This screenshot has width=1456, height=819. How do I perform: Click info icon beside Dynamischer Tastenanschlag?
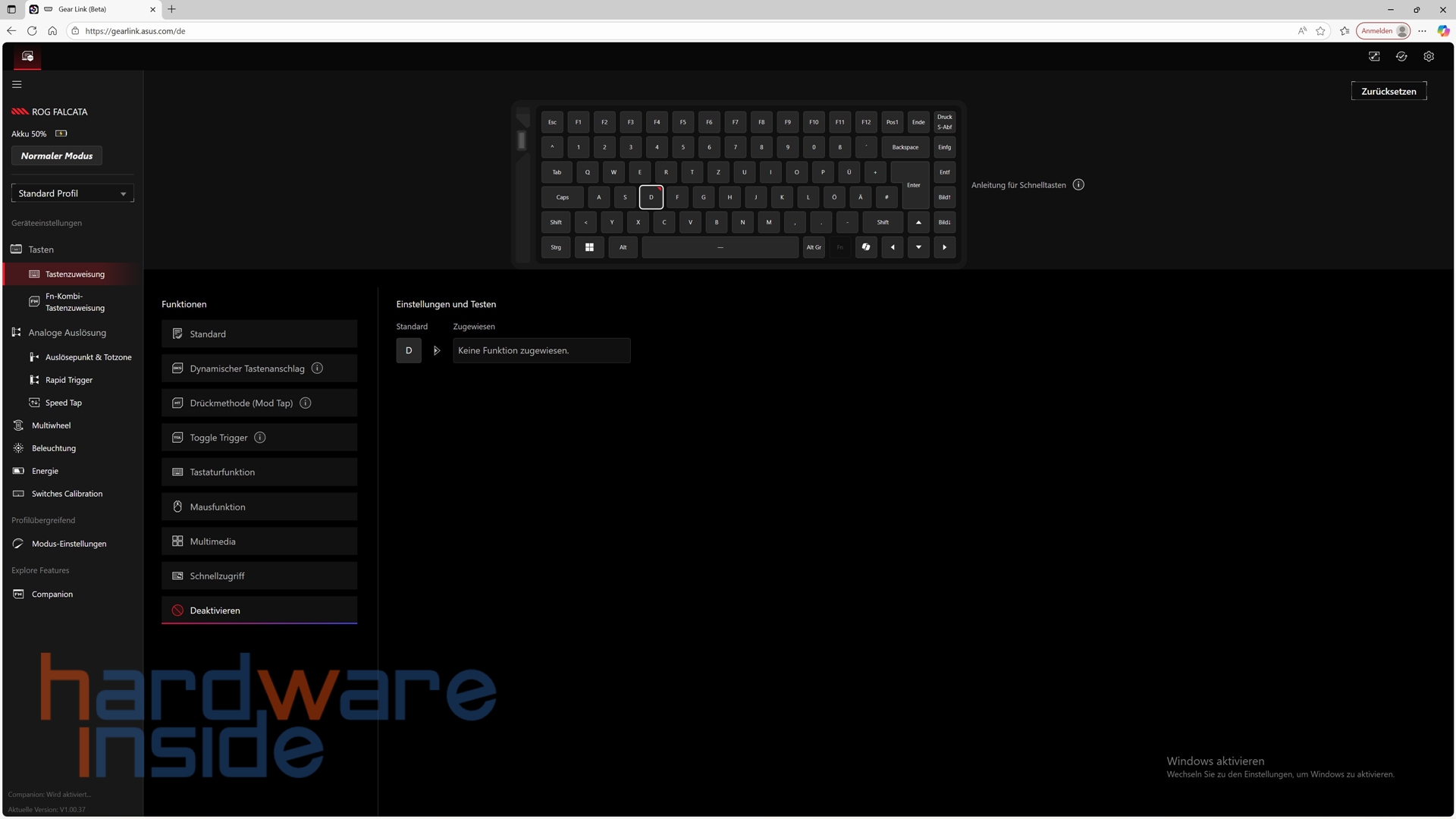click(318, 369)
